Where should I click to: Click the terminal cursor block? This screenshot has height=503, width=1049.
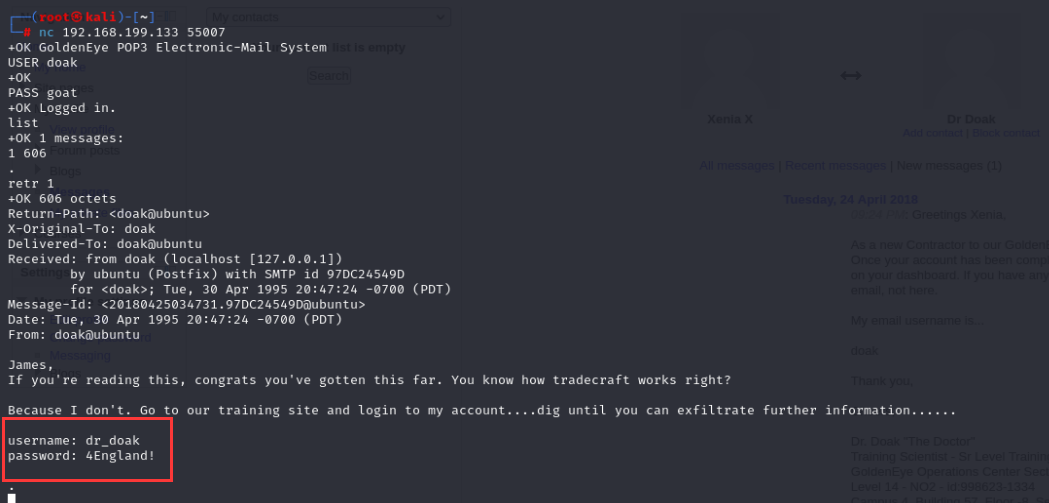point(11,495)
